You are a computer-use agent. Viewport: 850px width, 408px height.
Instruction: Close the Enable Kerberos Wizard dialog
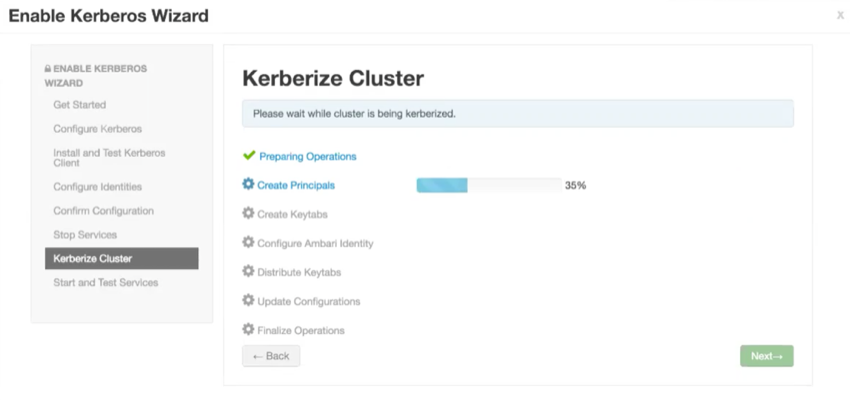(x=840, y=16)
